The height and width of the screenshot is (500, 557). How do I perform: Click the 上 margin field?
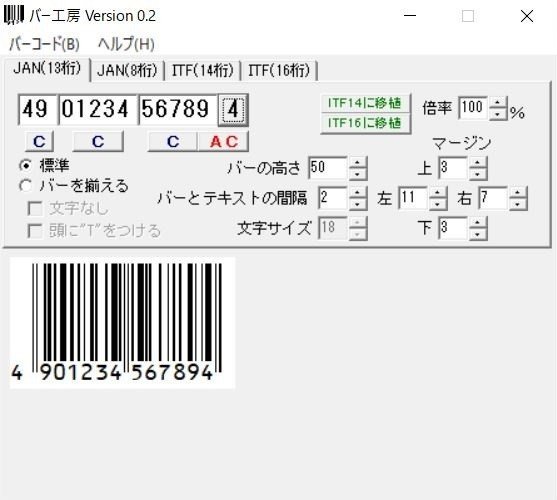[453, 168]
